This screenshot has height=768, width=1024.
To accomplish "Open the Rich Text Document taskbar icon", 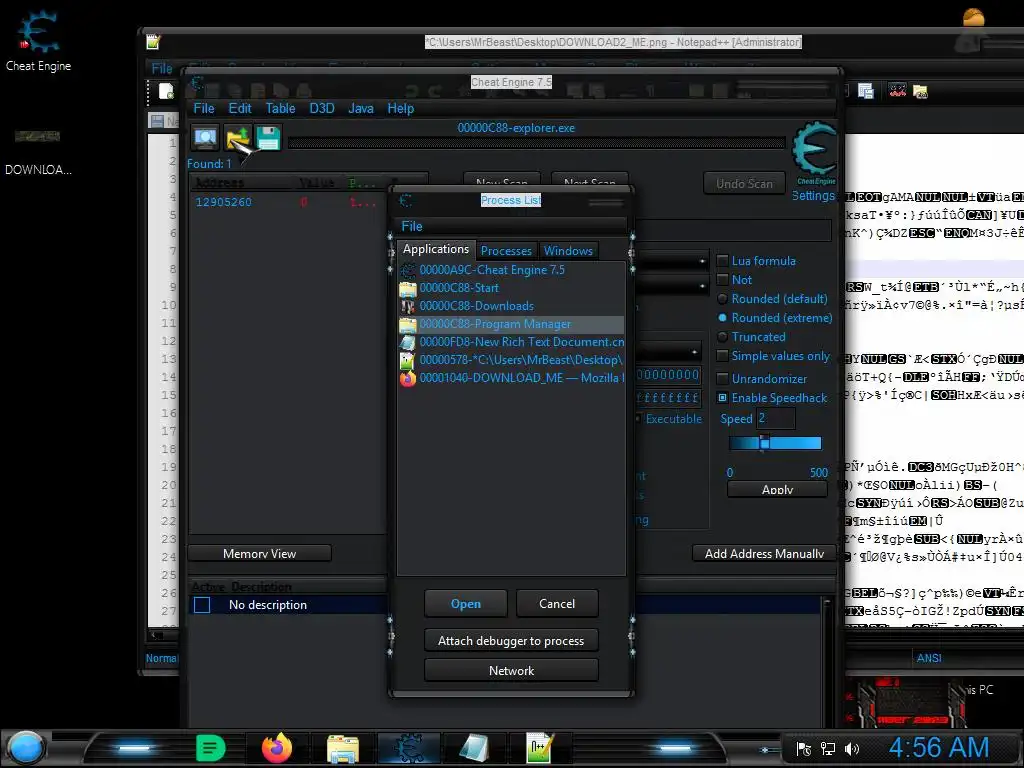I will tap(474, 748).
